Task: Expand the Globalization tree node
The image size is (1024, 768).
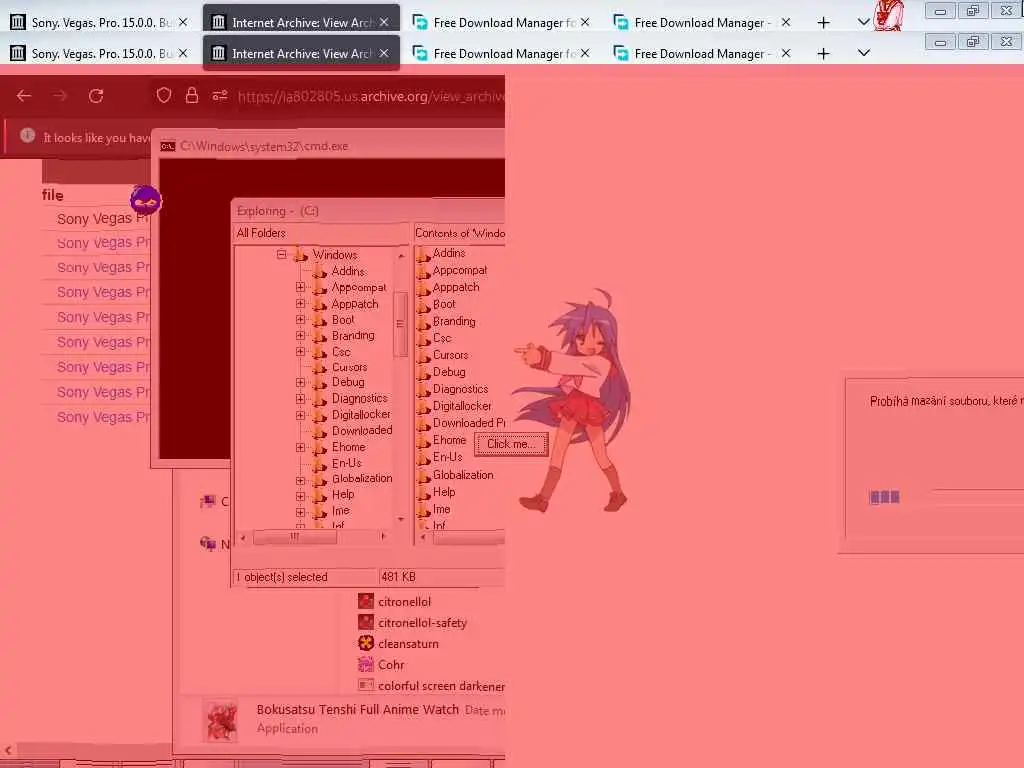Action: pos(300,480)
